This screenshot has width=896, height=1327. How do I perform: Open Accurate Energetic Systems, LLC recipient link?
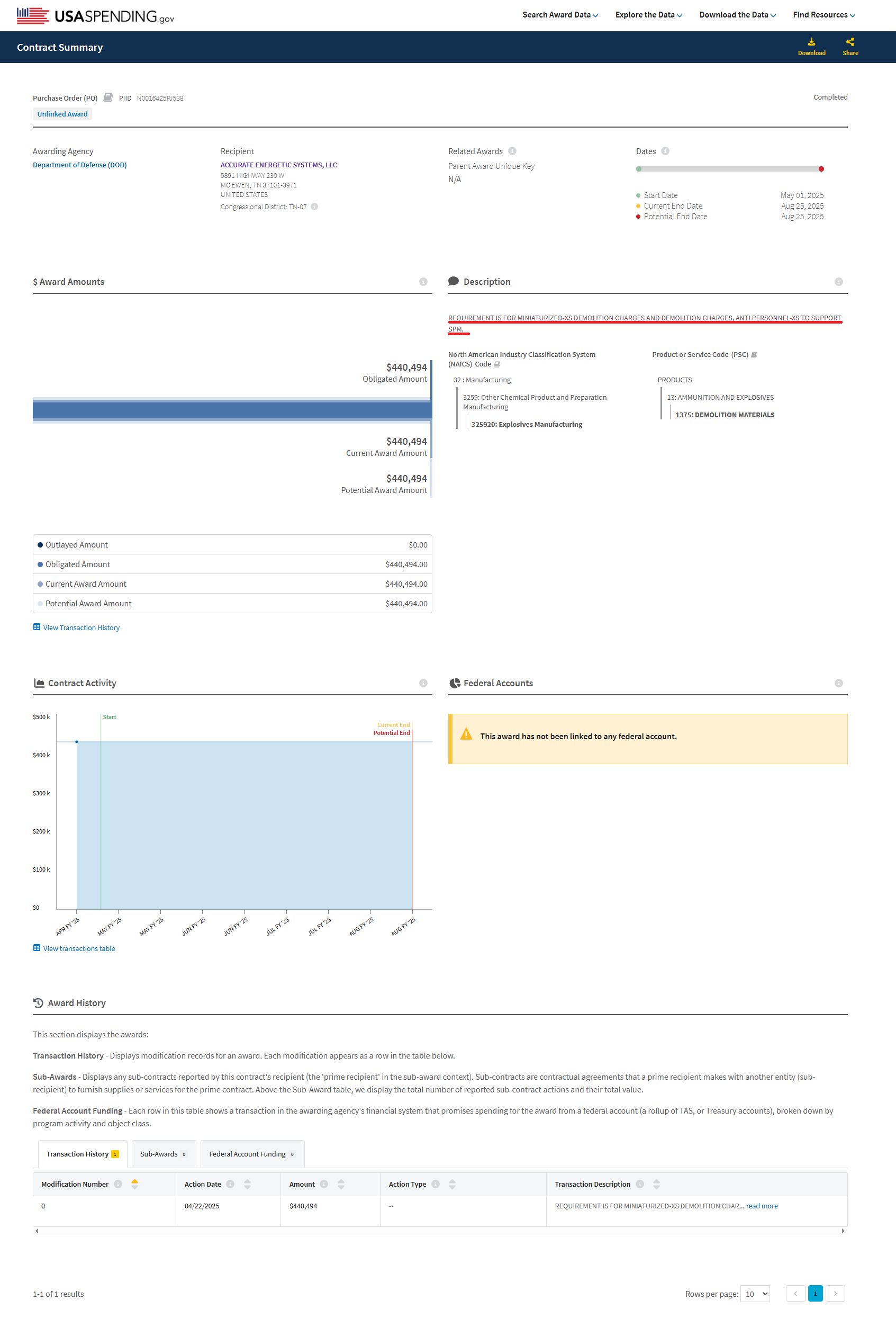coord(278,165)
